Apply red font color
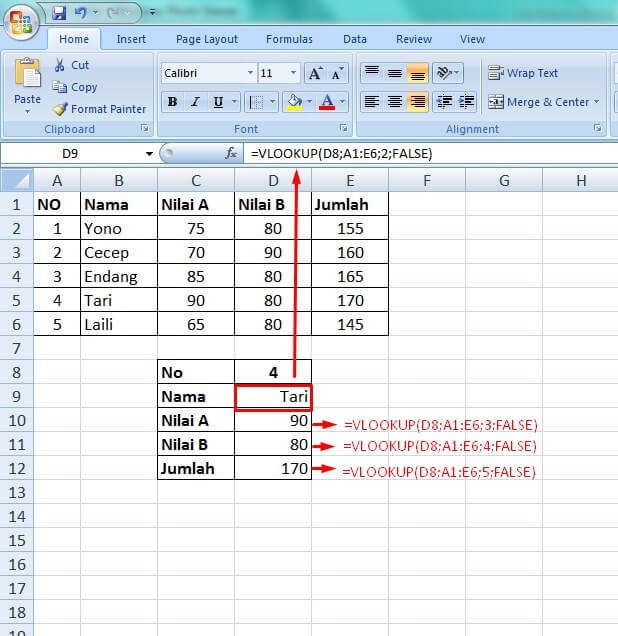Screen dimensions: 618x636 coord(327,102)
